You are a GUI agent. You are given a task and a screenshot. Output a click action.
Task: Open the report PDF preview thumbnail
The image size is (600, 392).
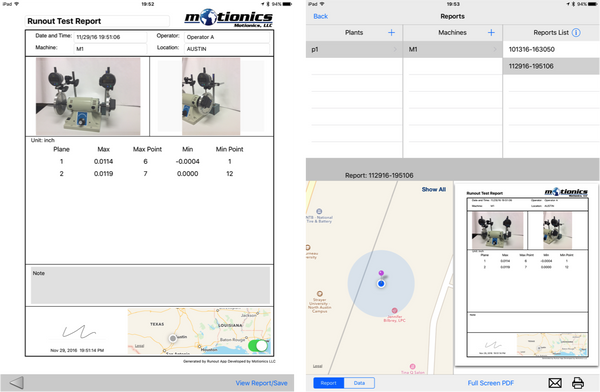point(527,274)
